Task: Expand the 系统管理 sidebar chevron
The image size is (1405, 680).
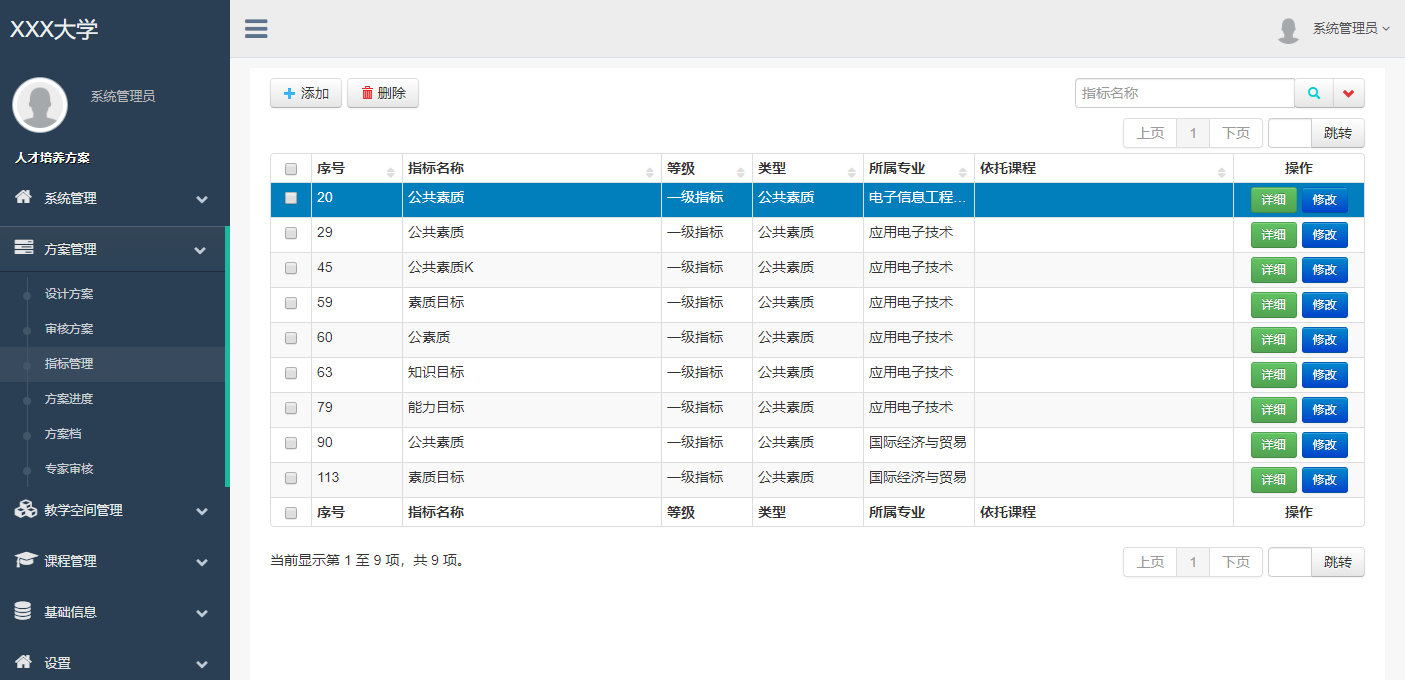Action: [202, 199]
